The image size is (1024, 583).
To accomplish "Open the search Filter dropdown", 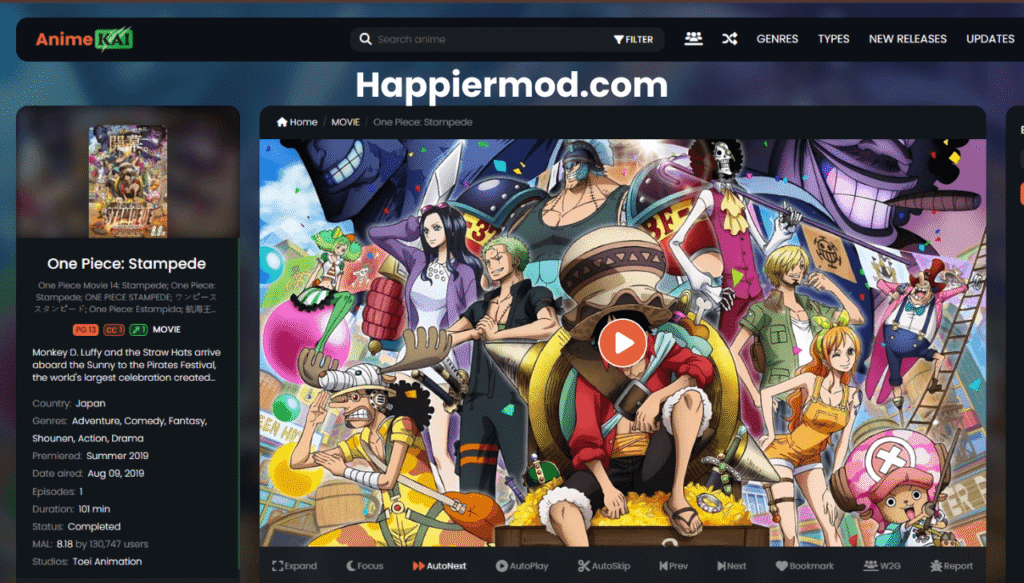I will pyautogui.click(x=633, y=40).
